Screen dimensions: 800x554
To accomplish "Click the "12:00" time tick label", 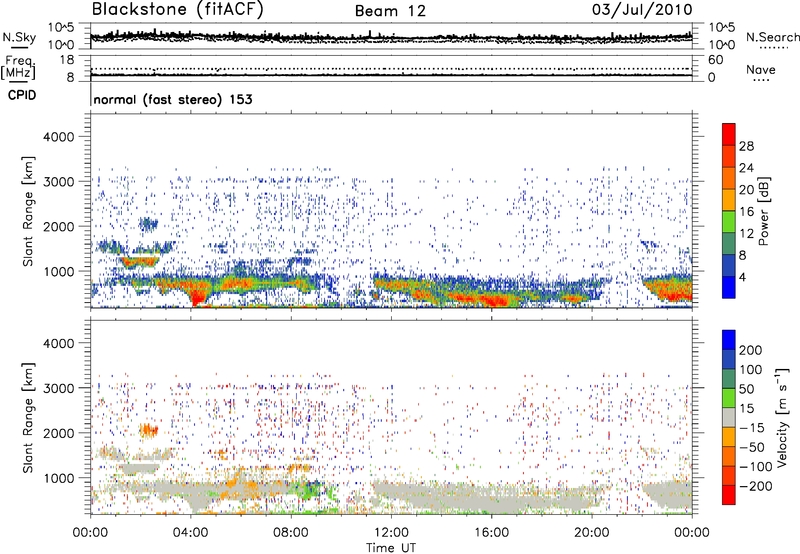I will pyautogui.click(x=391, y=533).
